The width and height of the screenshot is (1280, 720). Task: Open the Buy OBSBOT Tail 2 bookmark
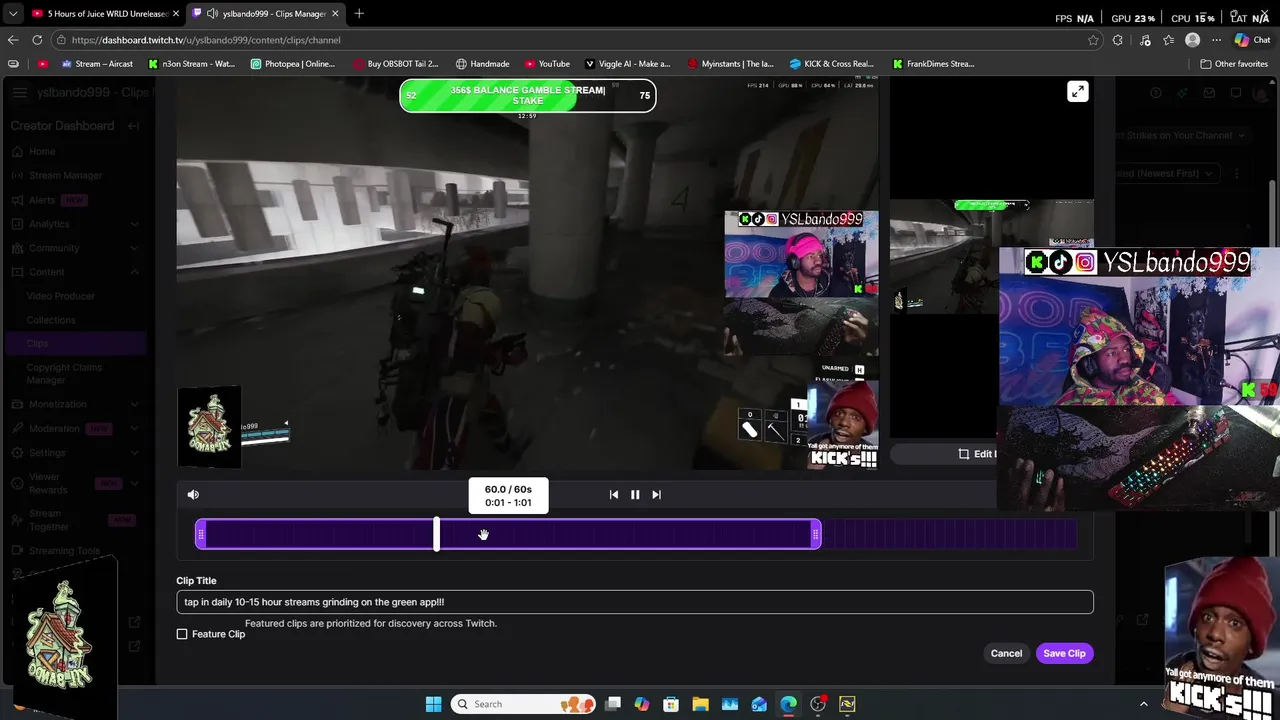(x=395, y=64)
